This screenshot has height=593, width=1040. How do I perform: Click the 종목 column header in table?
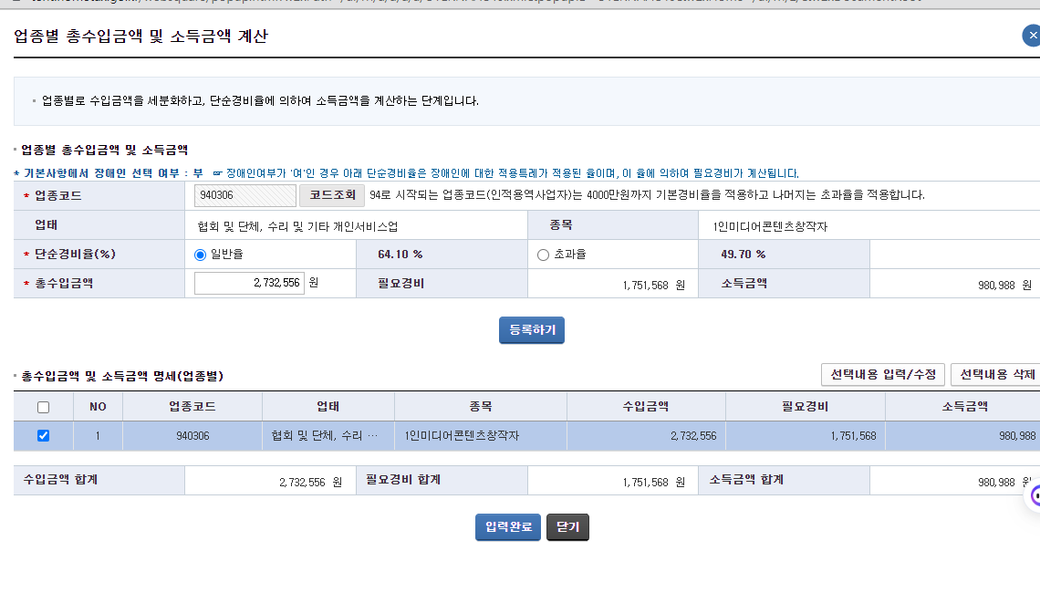pyautogui.click(x=480, y=407)
